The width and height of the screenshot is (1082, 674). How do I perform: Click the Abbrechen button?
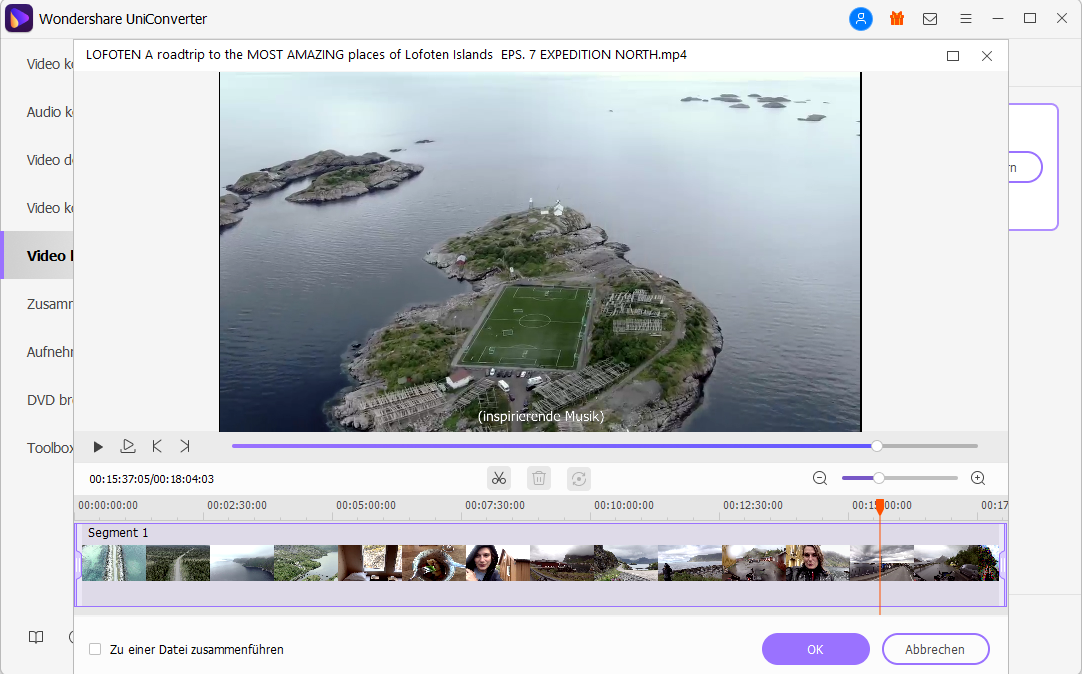coord(935,649)
